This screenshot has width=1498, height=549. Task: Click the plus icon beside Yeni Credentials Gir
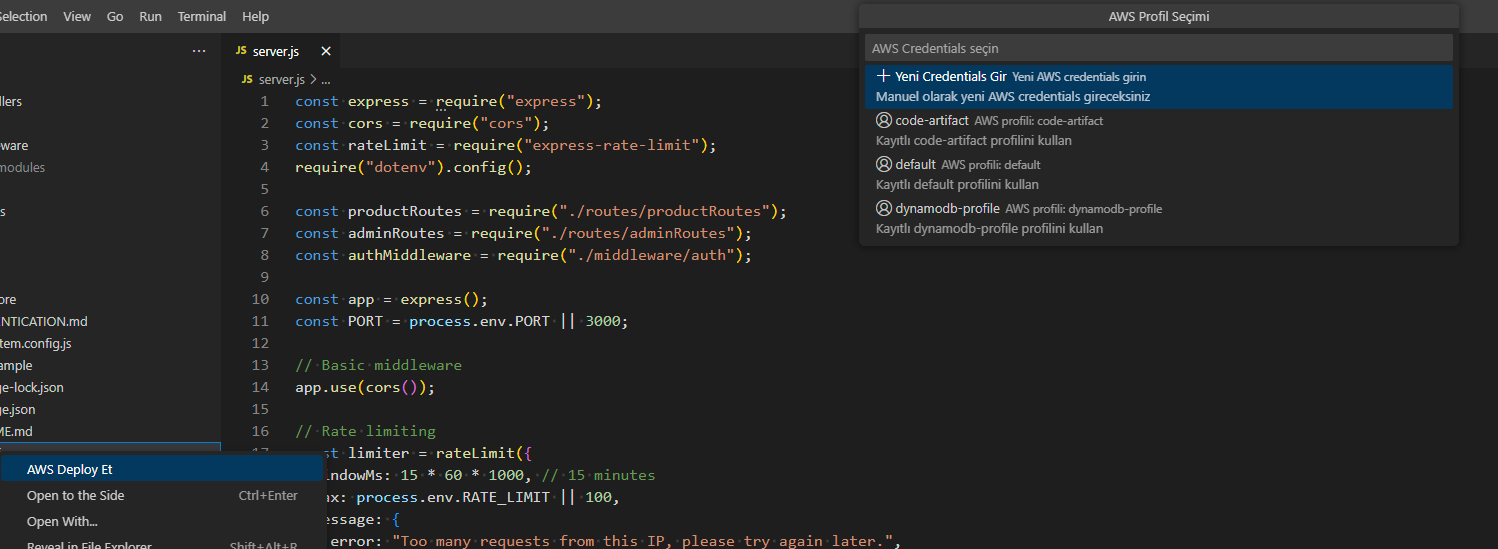pos(883,76)
